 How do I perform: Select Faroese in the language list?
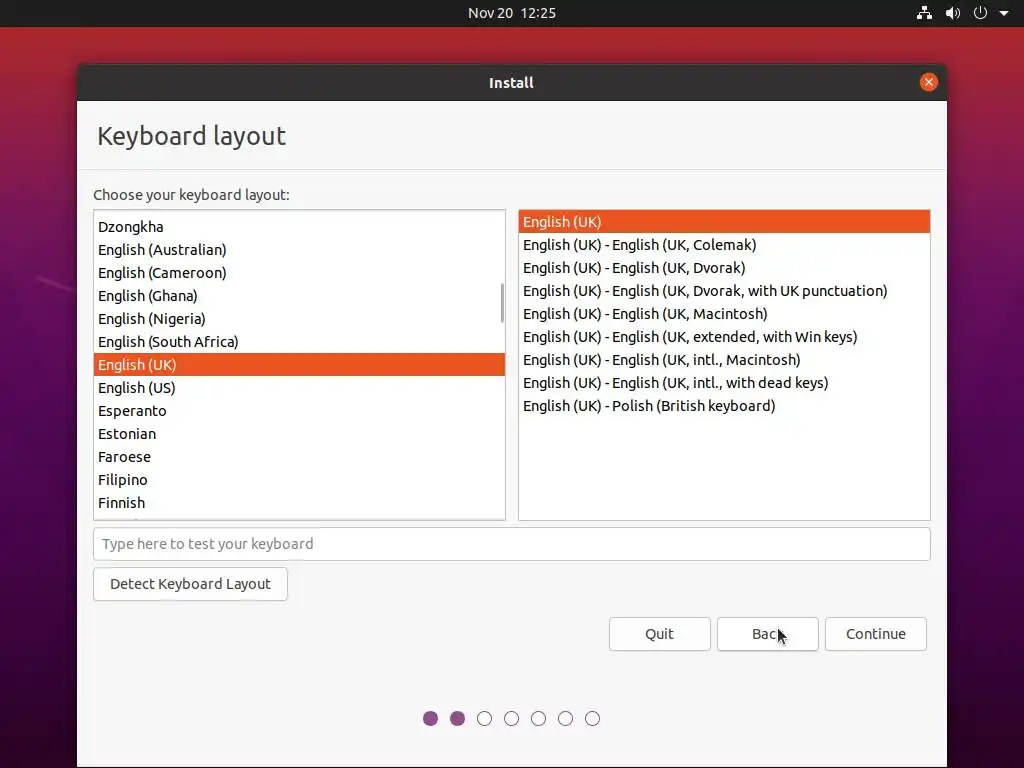(x=299, y=456)
